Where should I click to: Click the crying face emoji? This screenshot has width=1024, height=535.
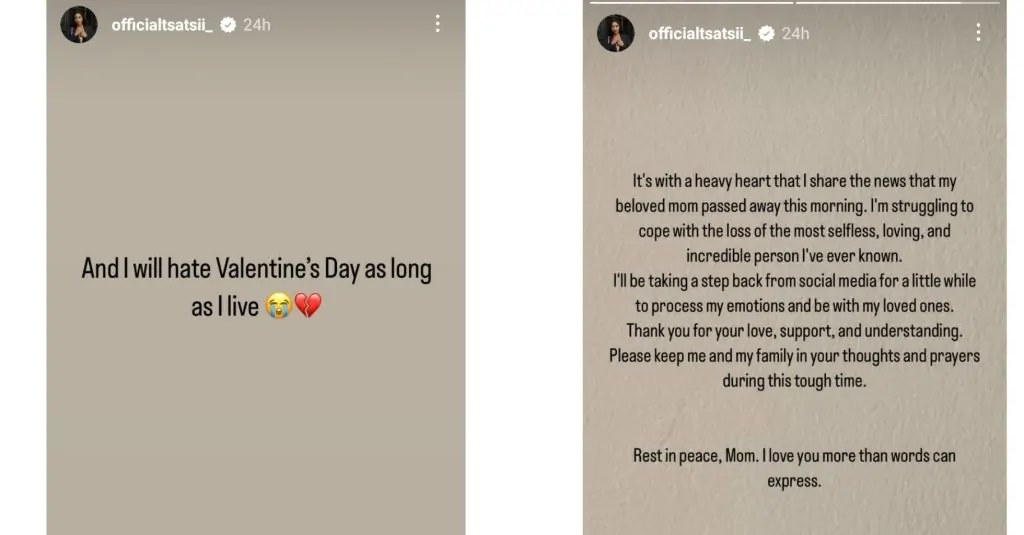click(277, 307)
